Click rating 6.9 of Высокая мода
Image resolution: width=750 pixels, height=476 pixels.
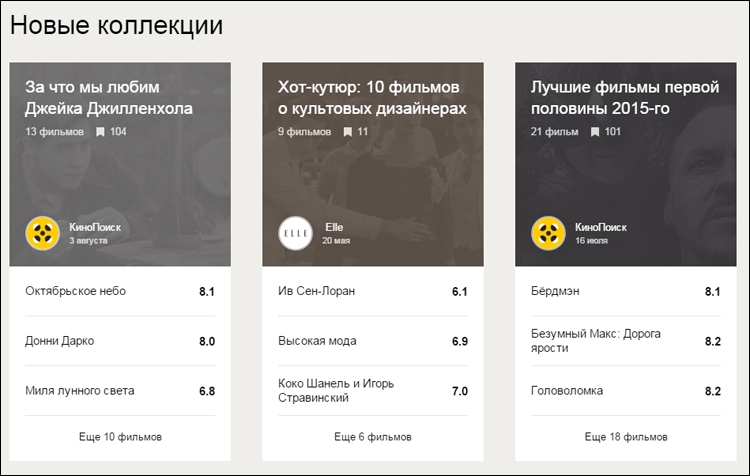click(459, 341)
